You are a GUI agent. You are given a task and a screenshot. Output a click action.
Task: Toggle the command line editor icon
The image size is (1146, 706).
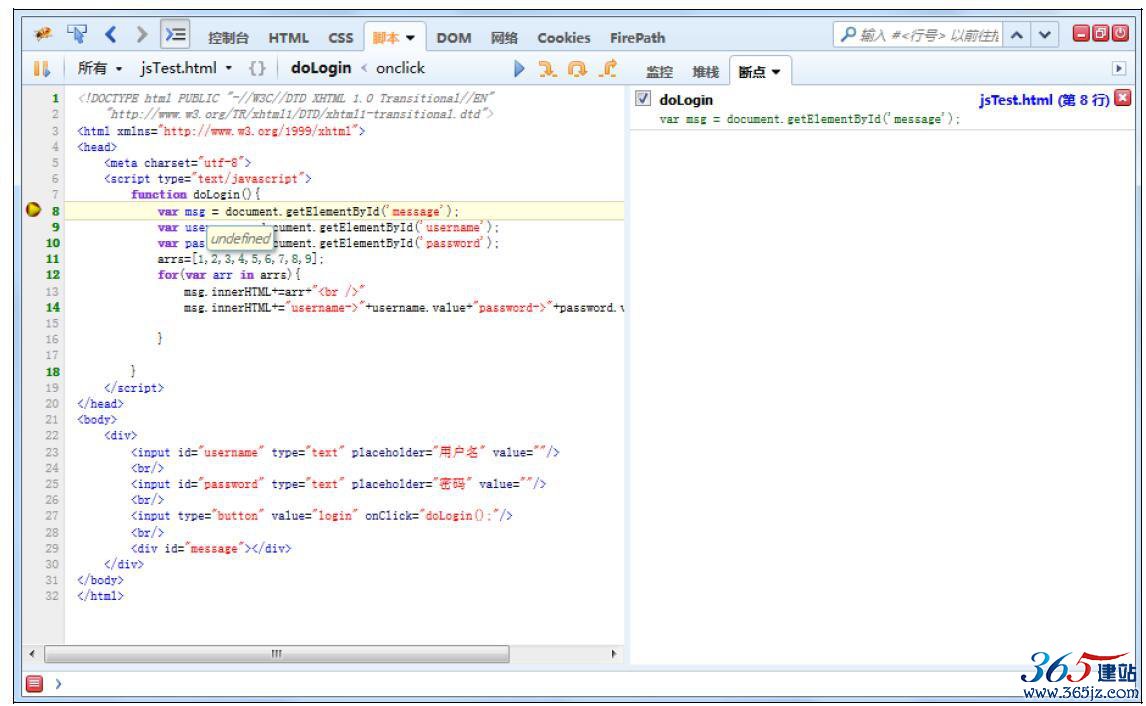[x=175, y=34]
